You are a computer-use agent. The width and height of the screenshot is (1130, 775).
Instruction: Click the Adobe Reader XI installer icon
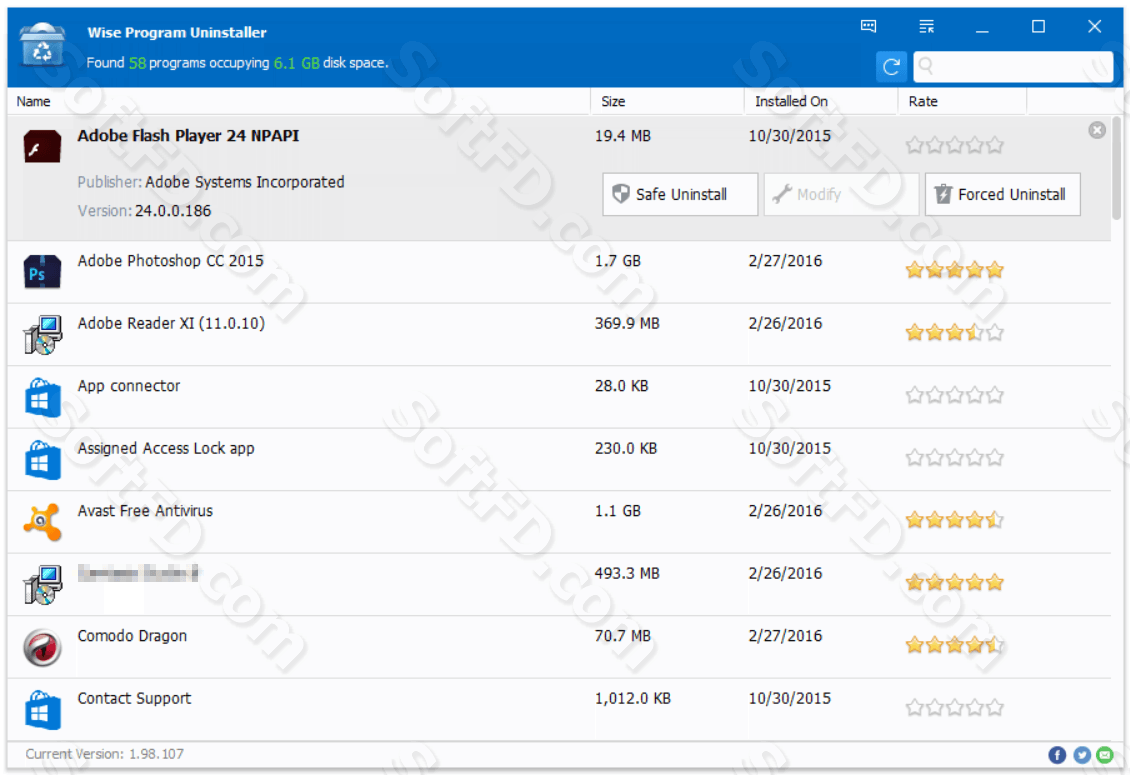coord(42,335)
